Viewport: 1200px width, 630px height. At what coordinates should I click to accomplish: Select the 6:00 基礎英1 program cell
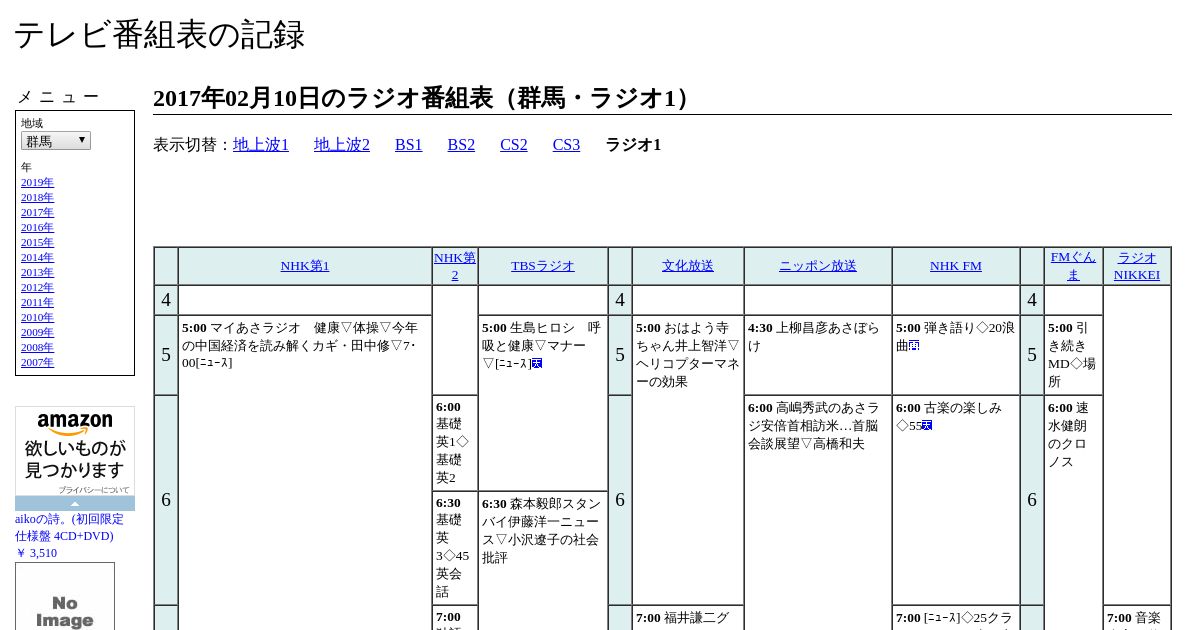pyautogui.click(x=455, y=443)
